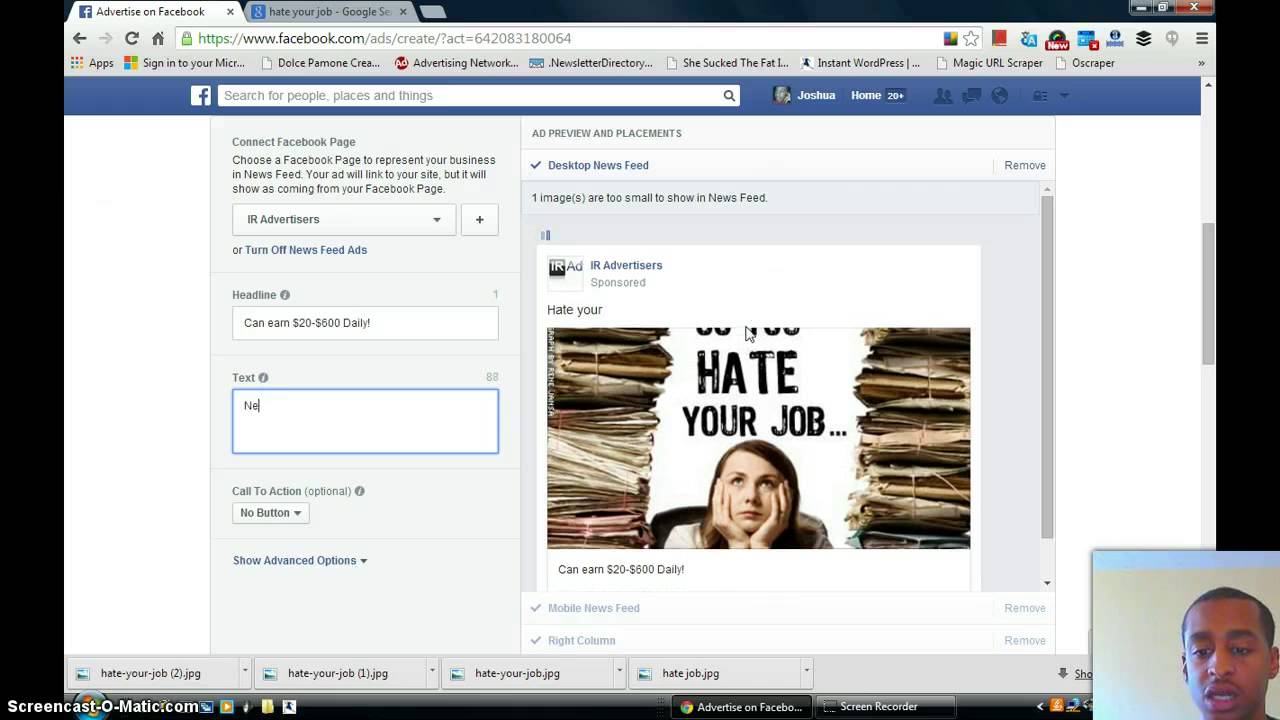1280x720 pixels.
Task: Open the hate-your-job (2).jpg downloaded file
Action: tap(151, 673)
